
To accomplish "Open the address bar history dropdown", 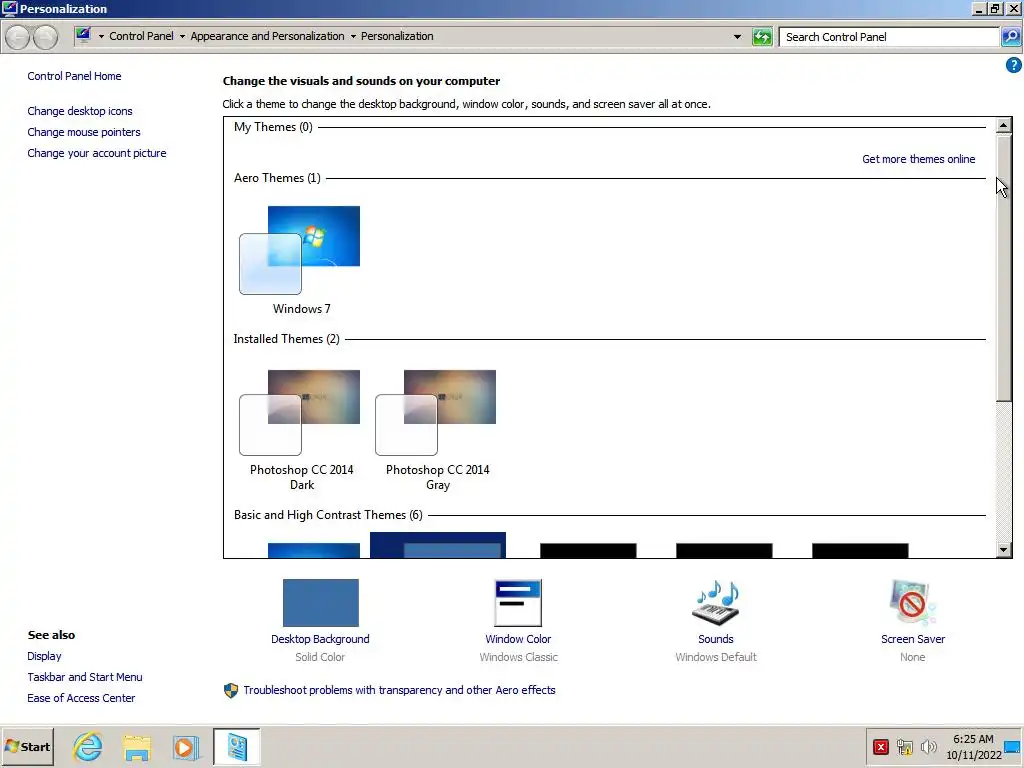I will tap(737, 37).
